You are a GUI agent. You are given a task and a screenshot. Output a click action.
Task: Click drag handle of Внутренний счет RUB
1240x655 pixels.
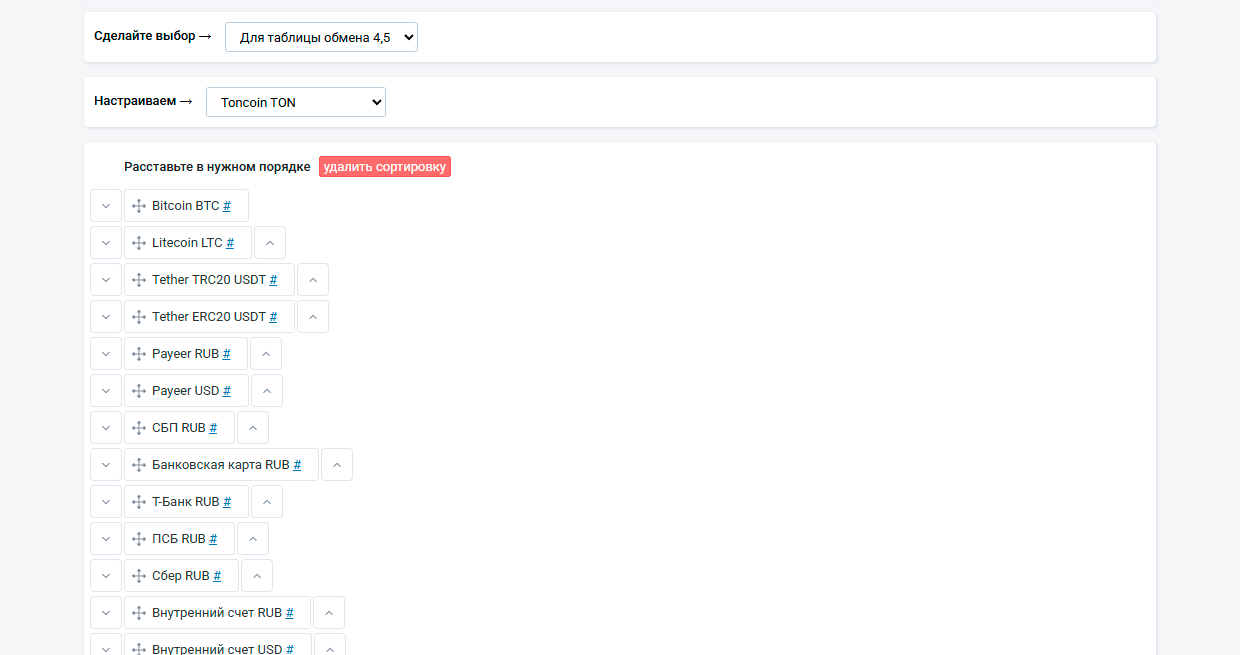point(139,613)
